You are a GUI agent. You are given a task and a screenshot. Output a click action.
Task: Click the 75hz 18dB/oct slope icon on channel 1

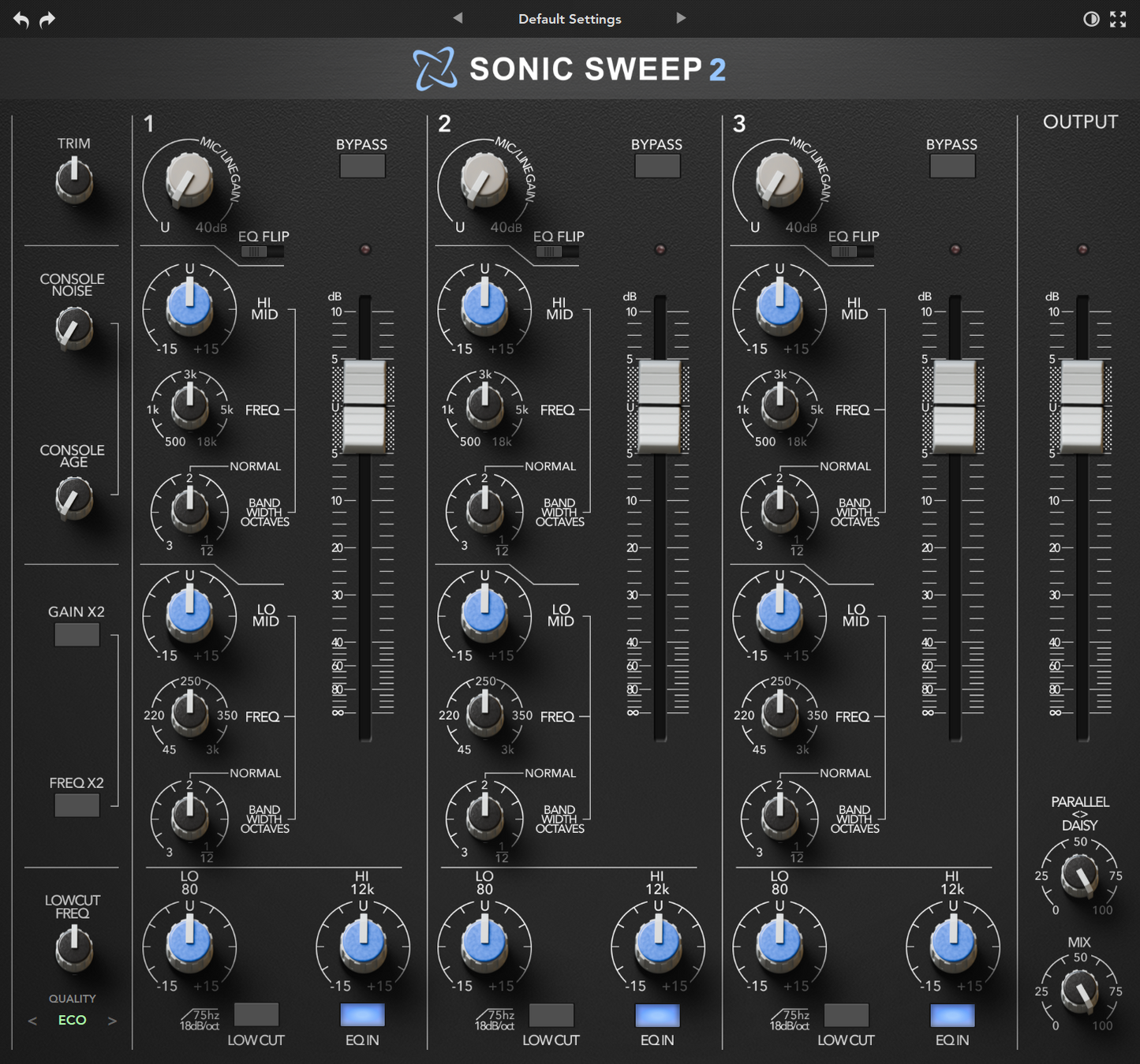click(x=199, y=1017)
